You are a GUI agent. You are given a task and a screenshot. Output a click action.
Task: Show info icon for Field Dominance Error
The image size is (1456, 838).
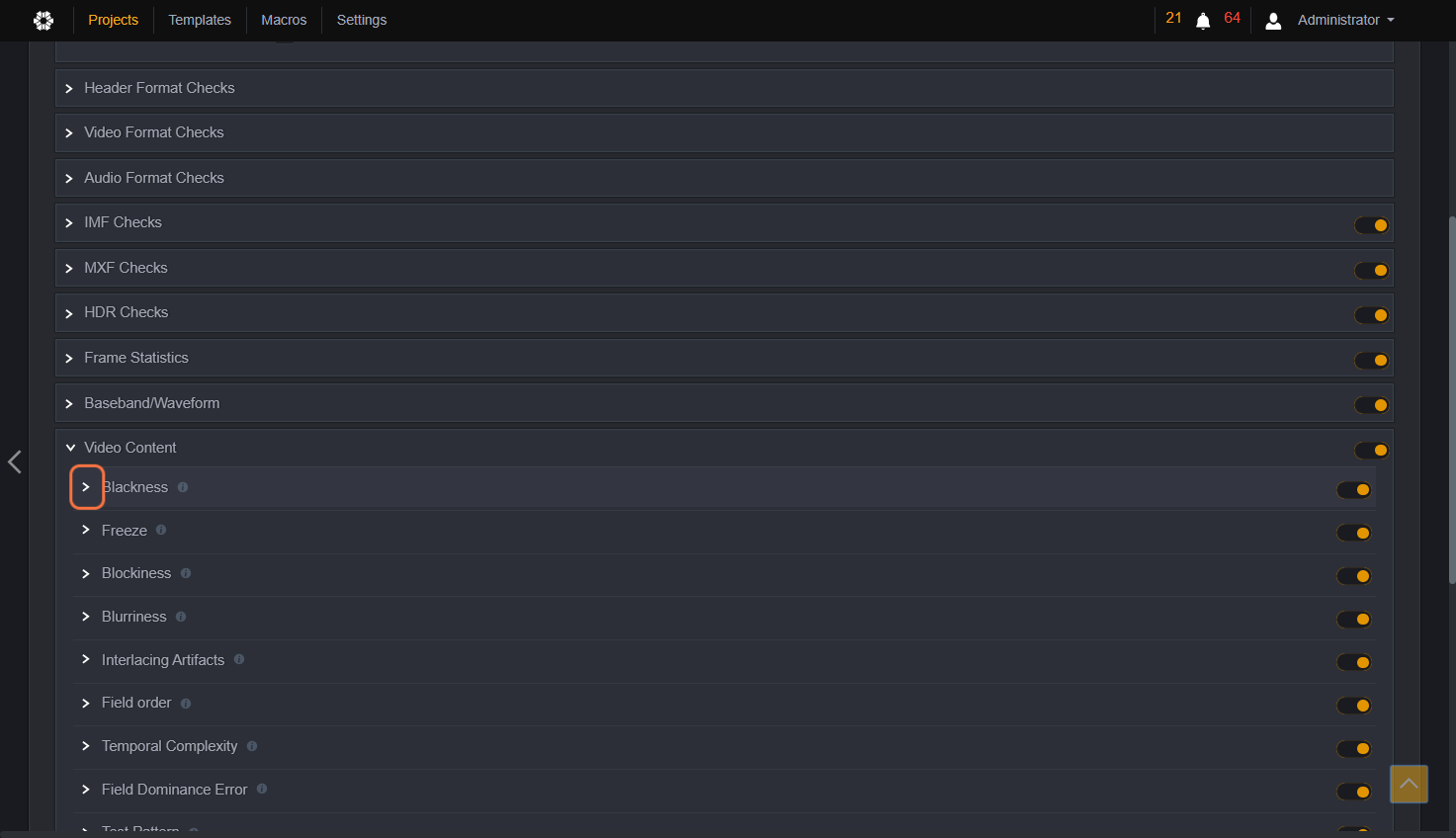pos(262,789)
